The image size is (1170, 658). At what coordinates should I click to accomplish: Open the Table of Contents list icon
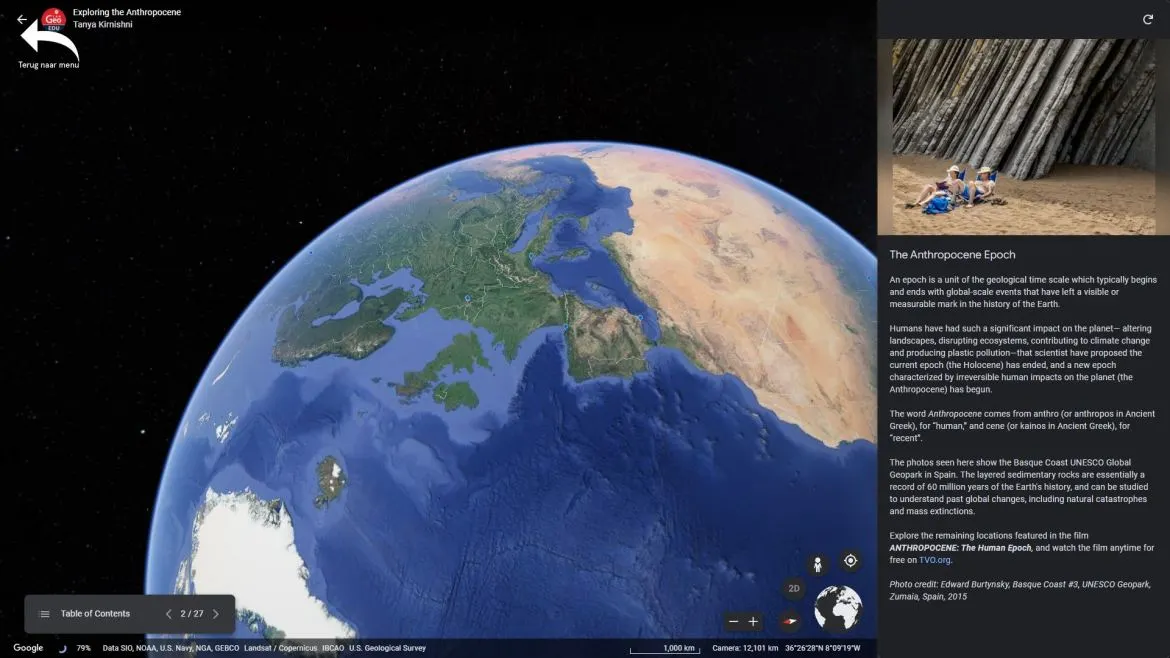coord(44,614)
